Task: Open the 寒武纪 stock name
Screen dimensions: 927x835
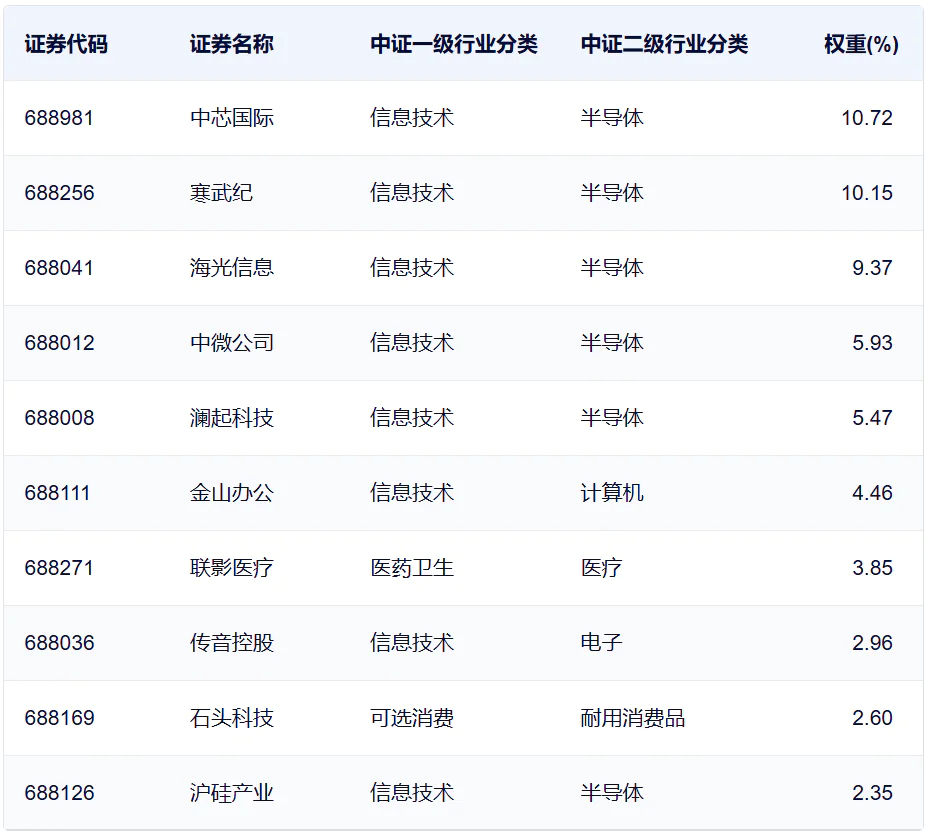Action: (x=221, y=193)
